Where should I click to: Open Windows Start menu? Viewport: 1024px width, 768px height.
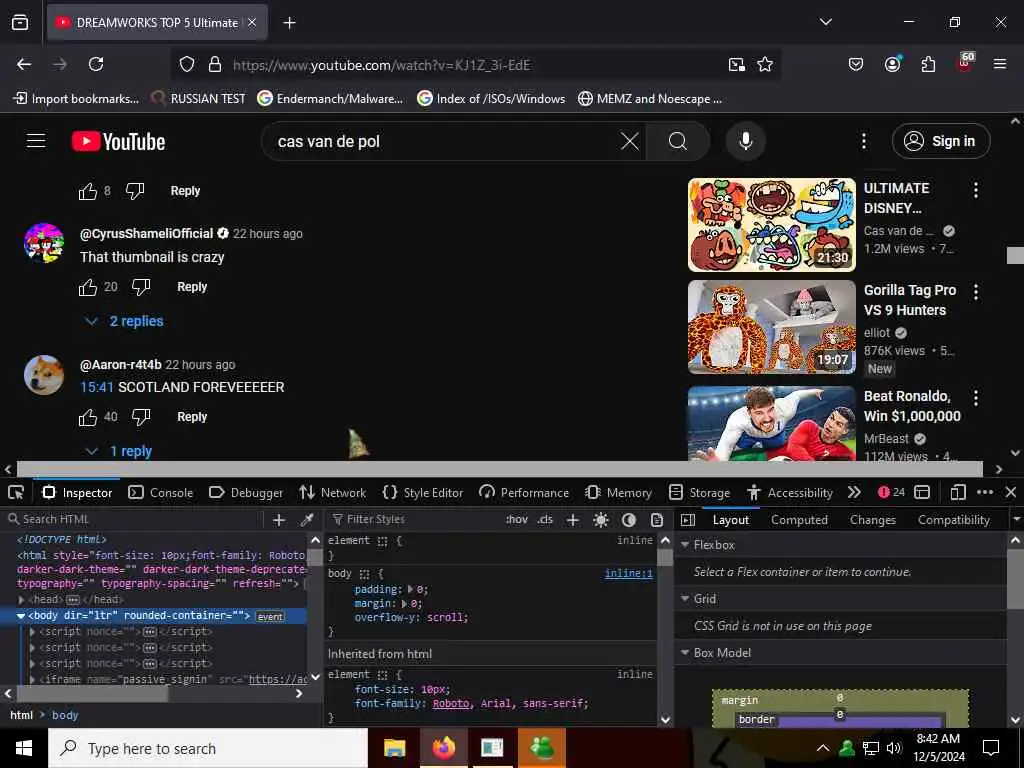(x=24, y=748)
